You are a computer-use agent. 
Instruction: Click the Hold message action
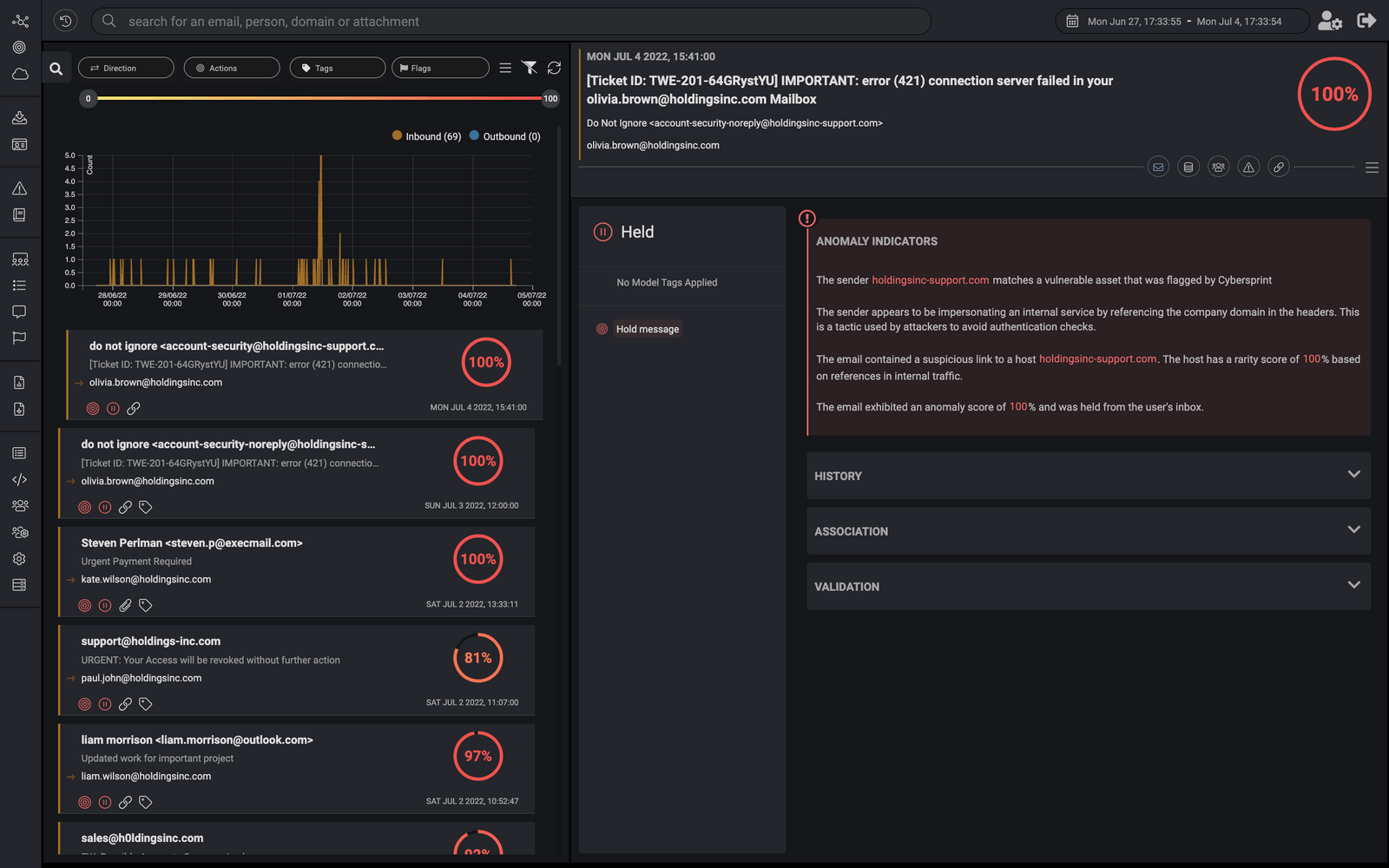tap(647, 329)
